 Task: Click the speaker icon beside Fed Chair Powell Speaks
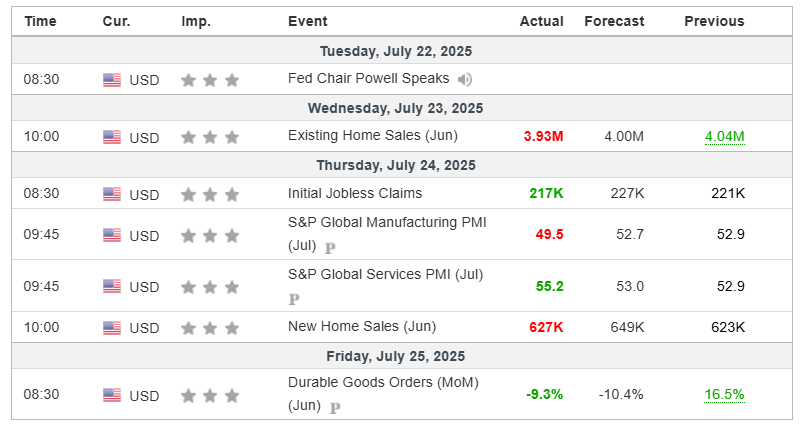(465, 80)
